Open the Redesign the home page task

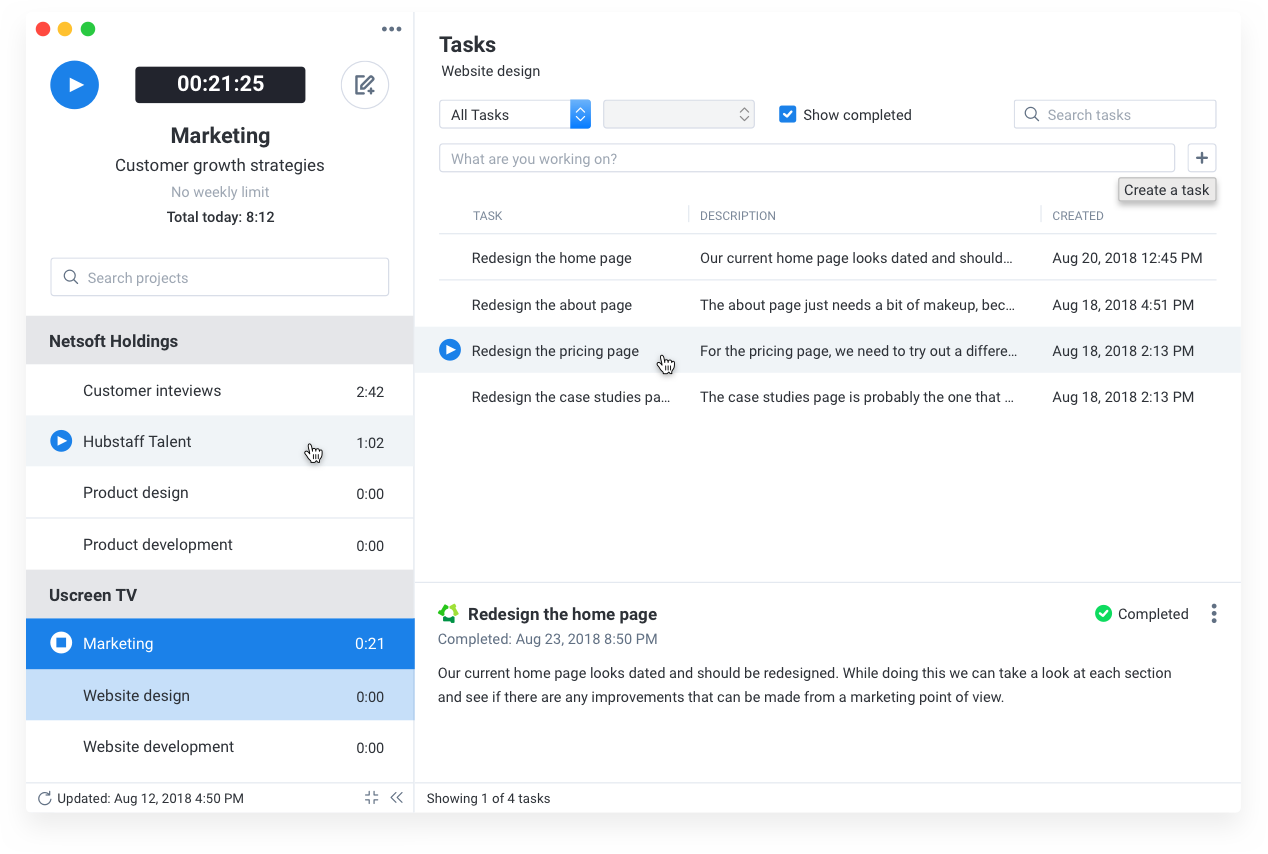[827, 258]
